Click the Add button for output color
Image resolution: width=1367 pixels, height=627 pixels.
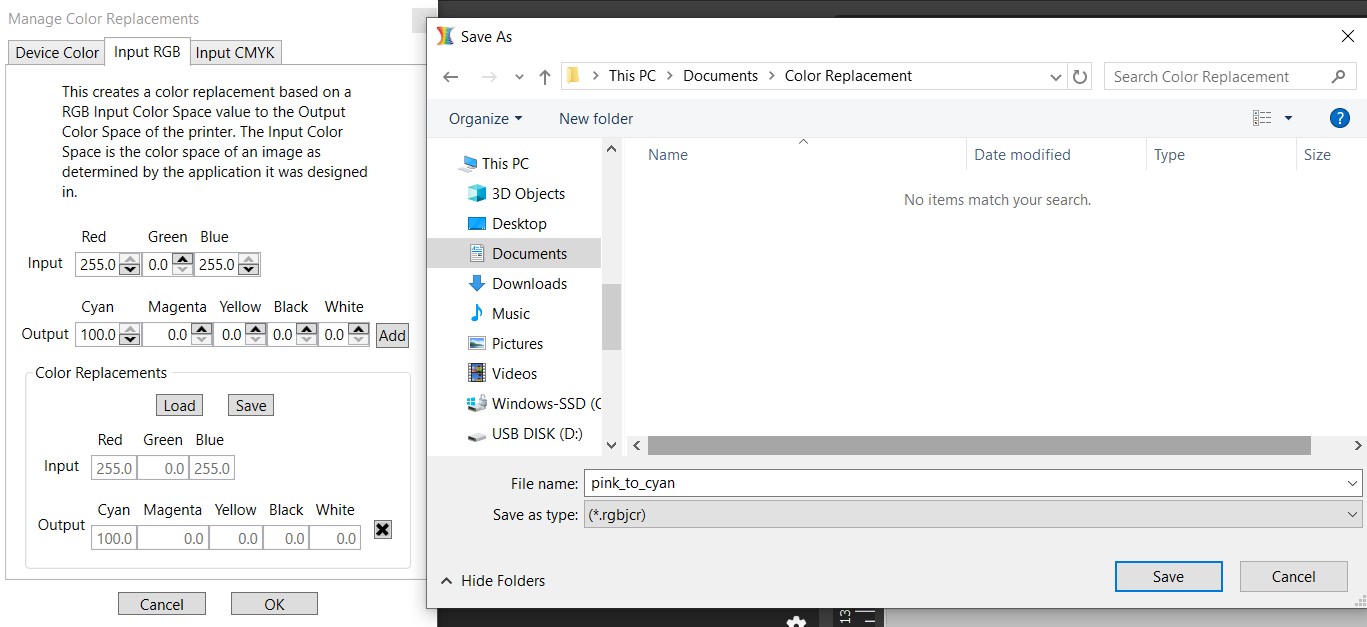(392, 336)
